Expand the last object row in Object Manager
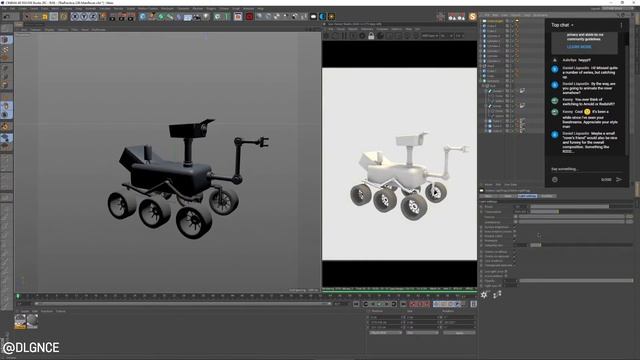 487,131
